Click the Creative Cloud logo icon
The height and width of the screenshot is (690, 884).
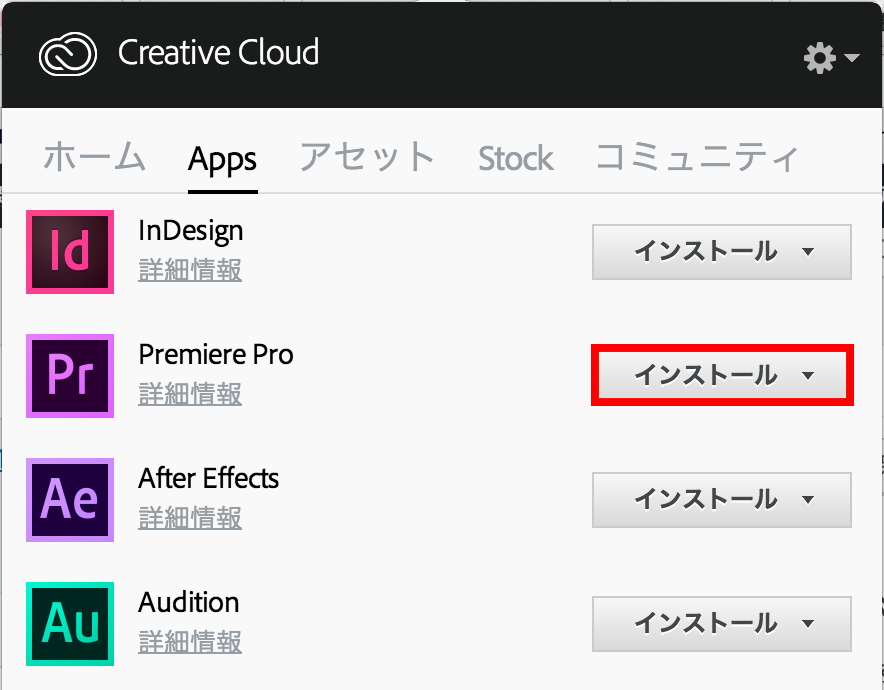[x=68, y=55]
